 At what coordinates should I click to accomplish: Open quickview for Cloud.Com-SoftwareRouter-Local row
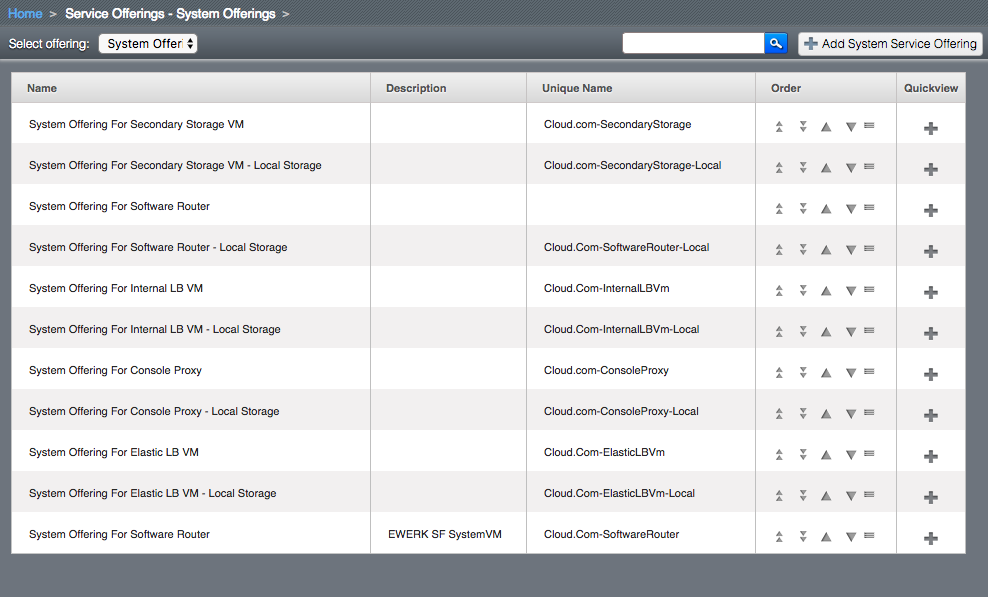click(x=931, y=251)
